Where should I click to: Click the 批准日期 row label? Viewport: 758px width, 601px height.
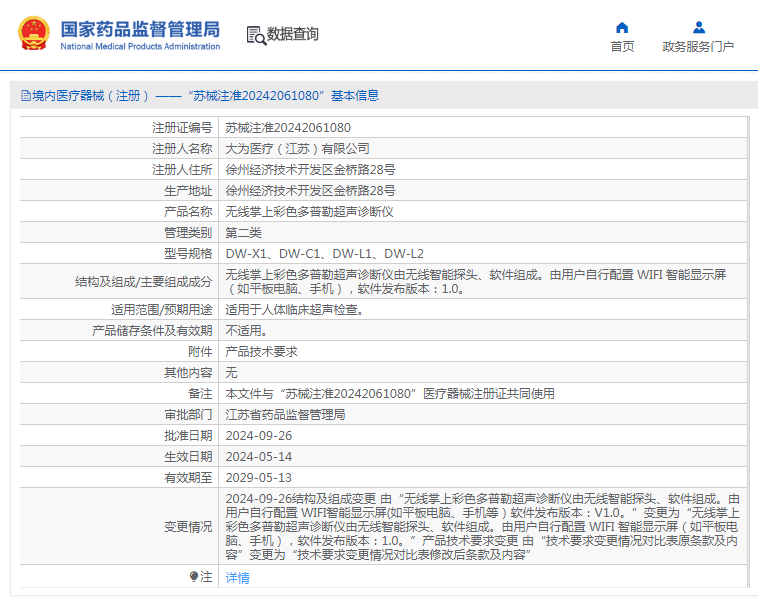pos(188,436)
